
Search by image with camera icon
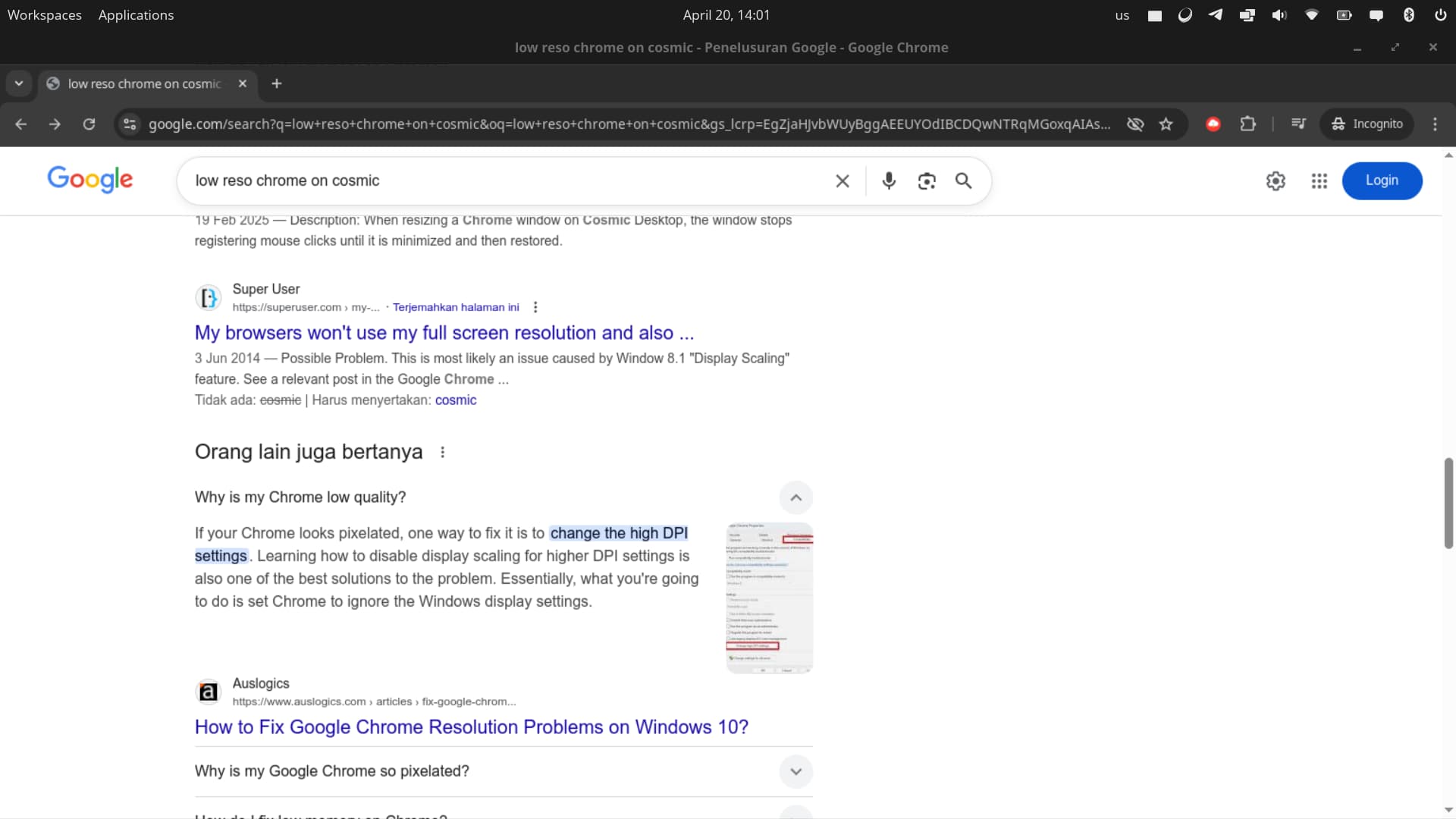pos(927,181)
